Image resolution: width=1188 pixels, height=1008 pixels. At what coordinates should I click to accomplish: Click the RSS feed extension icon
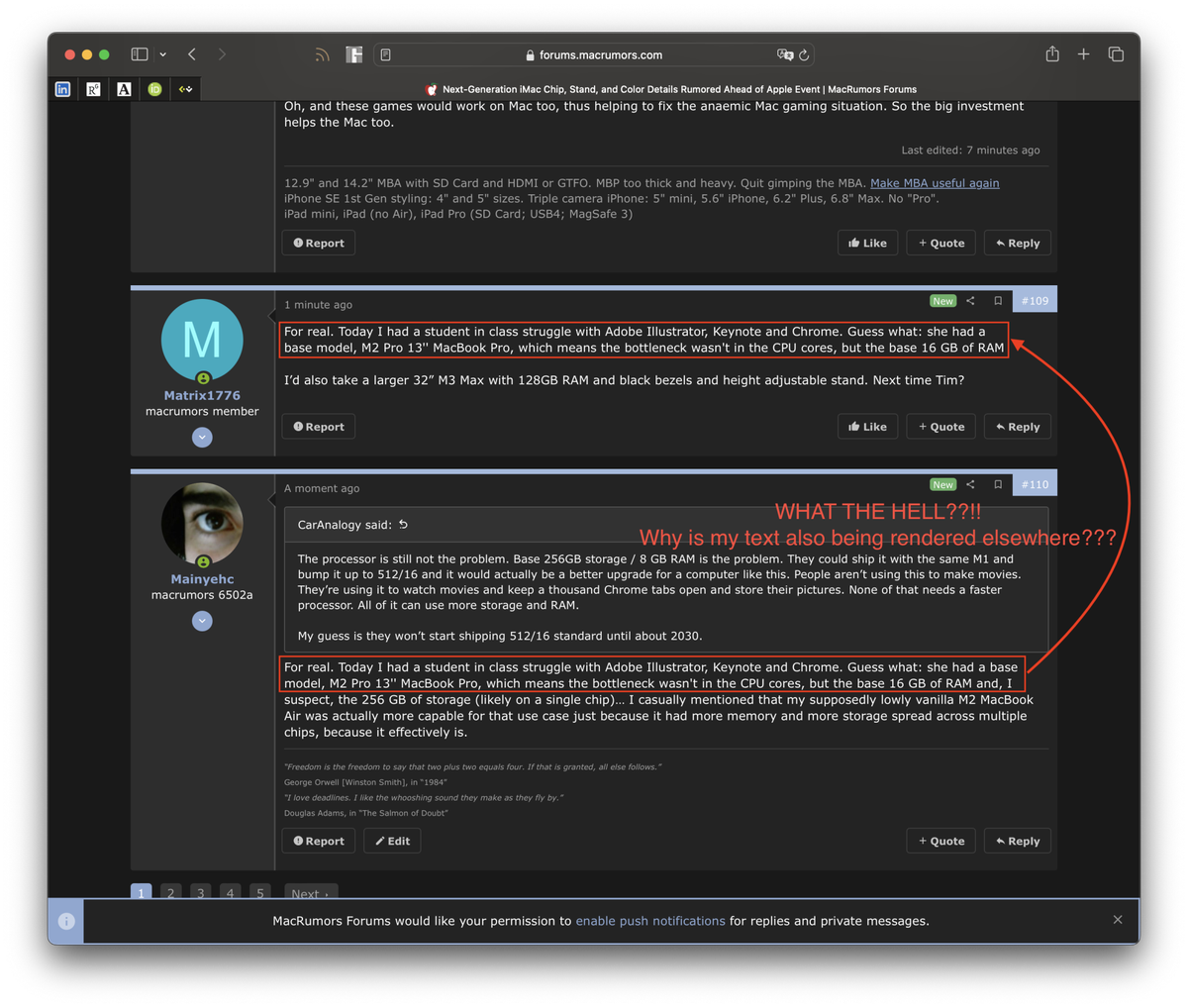pyautogui.click(x=322, y=54)
